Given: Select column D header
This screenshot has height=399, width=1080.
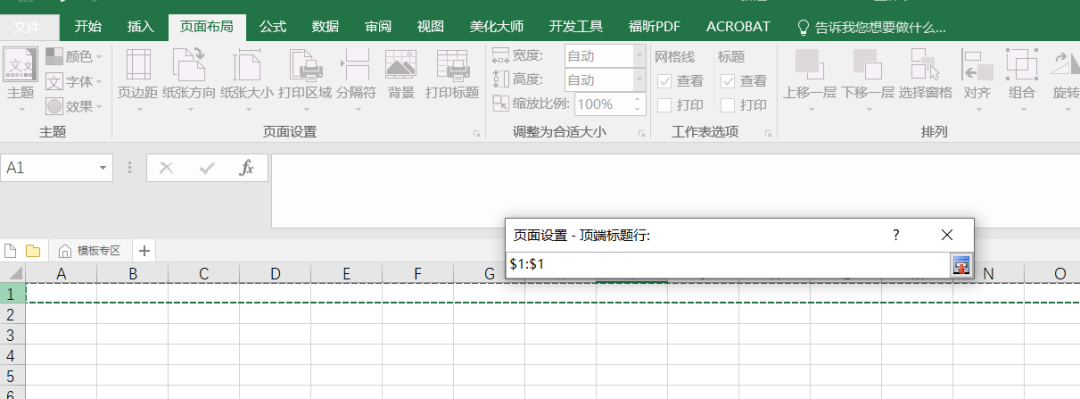Looking at the screenshot, I should pos(276,274).
